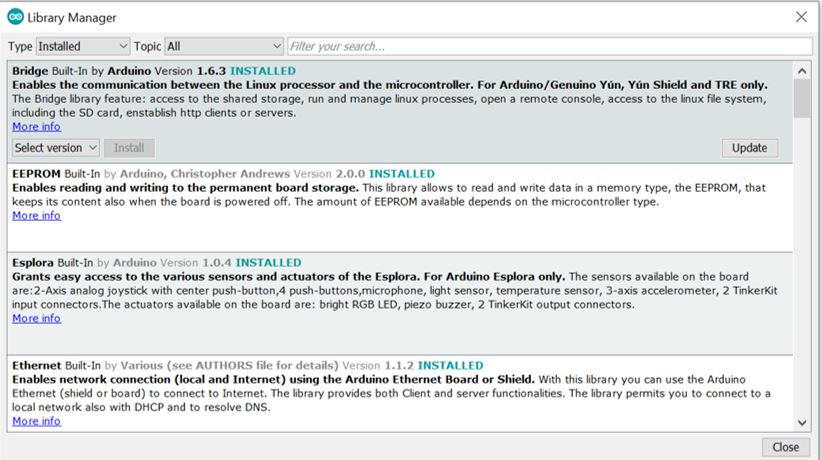Click the grayed Install button for Bridge
The height and width of the screenshot is (460, 822).
click(x=129, y=147)
